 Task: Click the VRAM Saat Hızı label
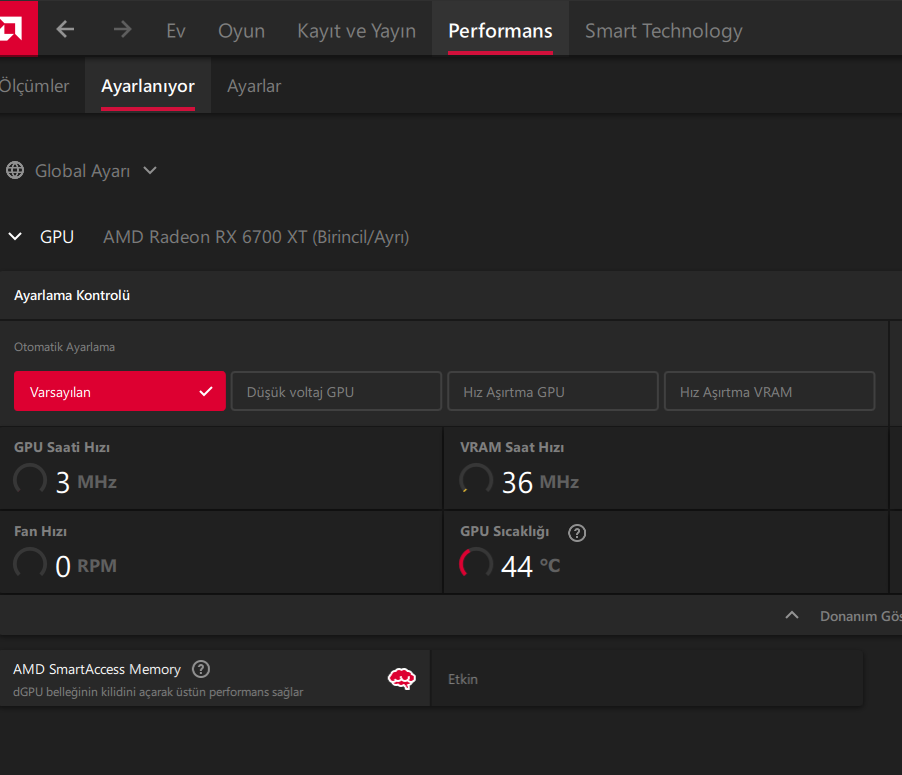click(x=512, y=447)
